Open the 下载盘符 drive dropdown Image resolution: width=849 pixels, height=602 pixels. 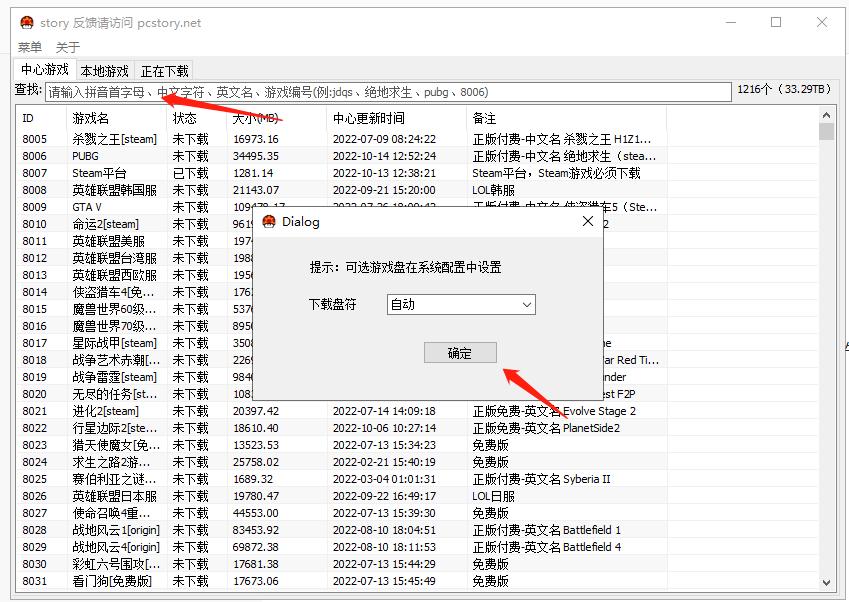coord(460,304)
